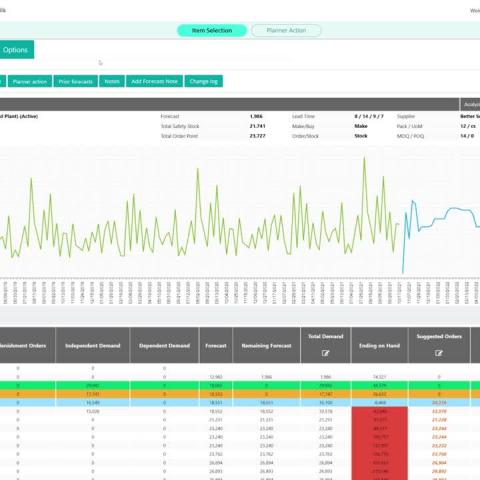This screenshot has width=480, height=480.
Task: Click Add Forecast Note
Action: [154, 81]
